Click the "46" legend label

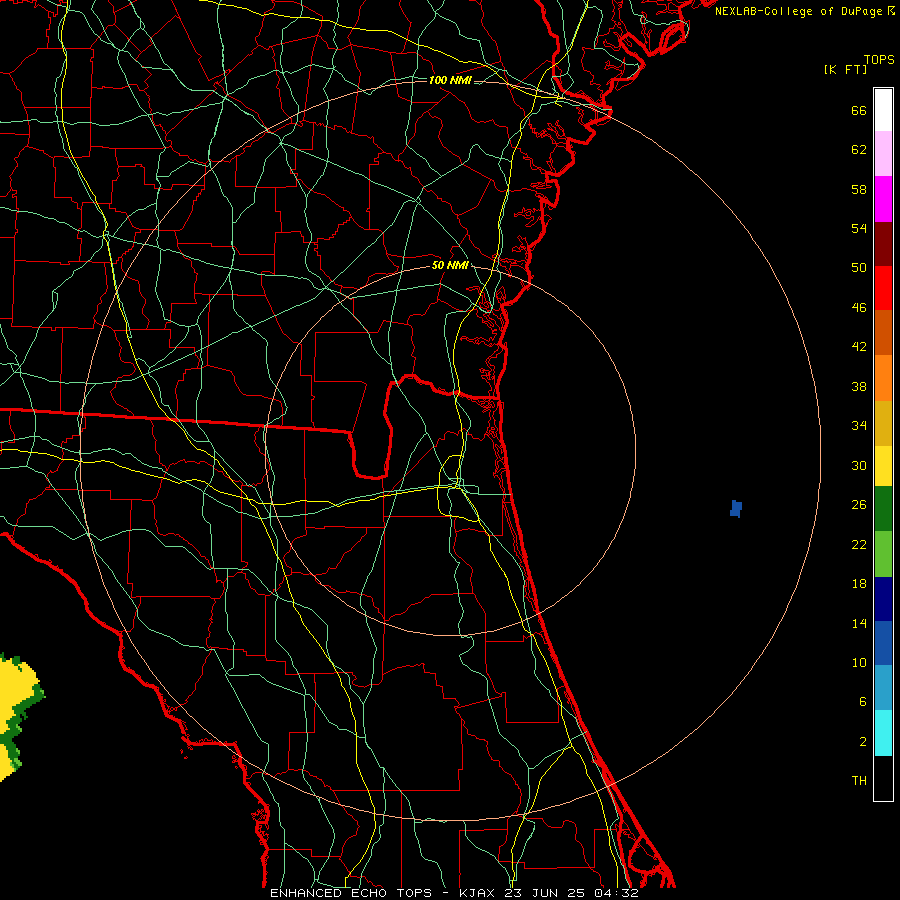click(859, 308)
